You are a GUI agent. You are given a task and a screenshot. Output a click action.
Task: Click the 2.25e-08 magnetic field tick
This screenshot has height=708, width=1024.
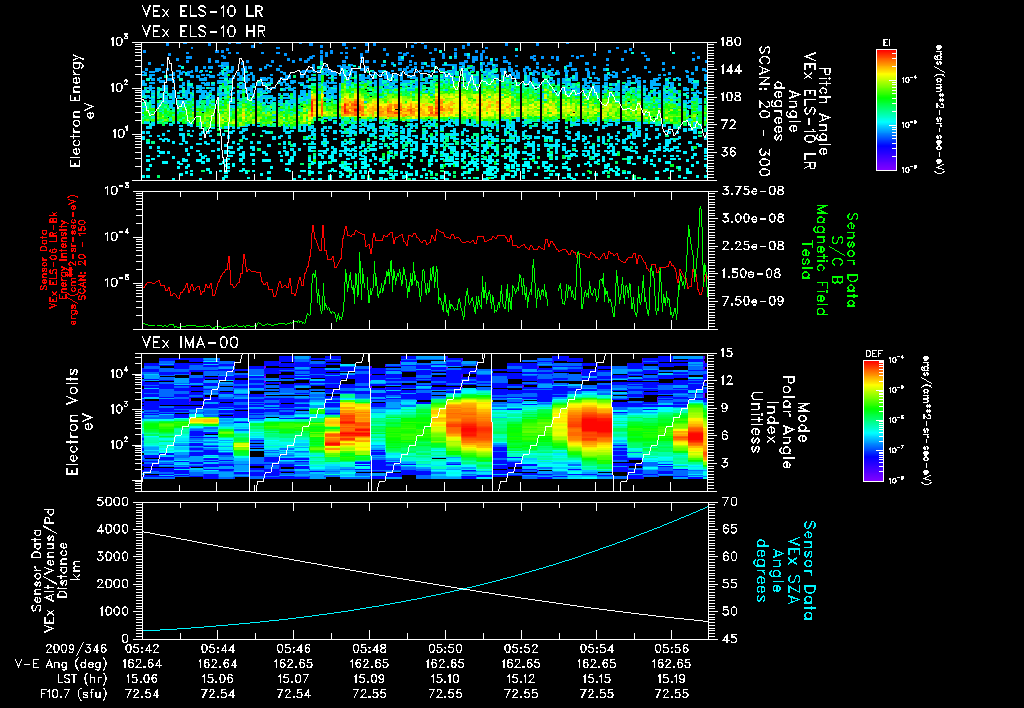[x=752, y=246]
